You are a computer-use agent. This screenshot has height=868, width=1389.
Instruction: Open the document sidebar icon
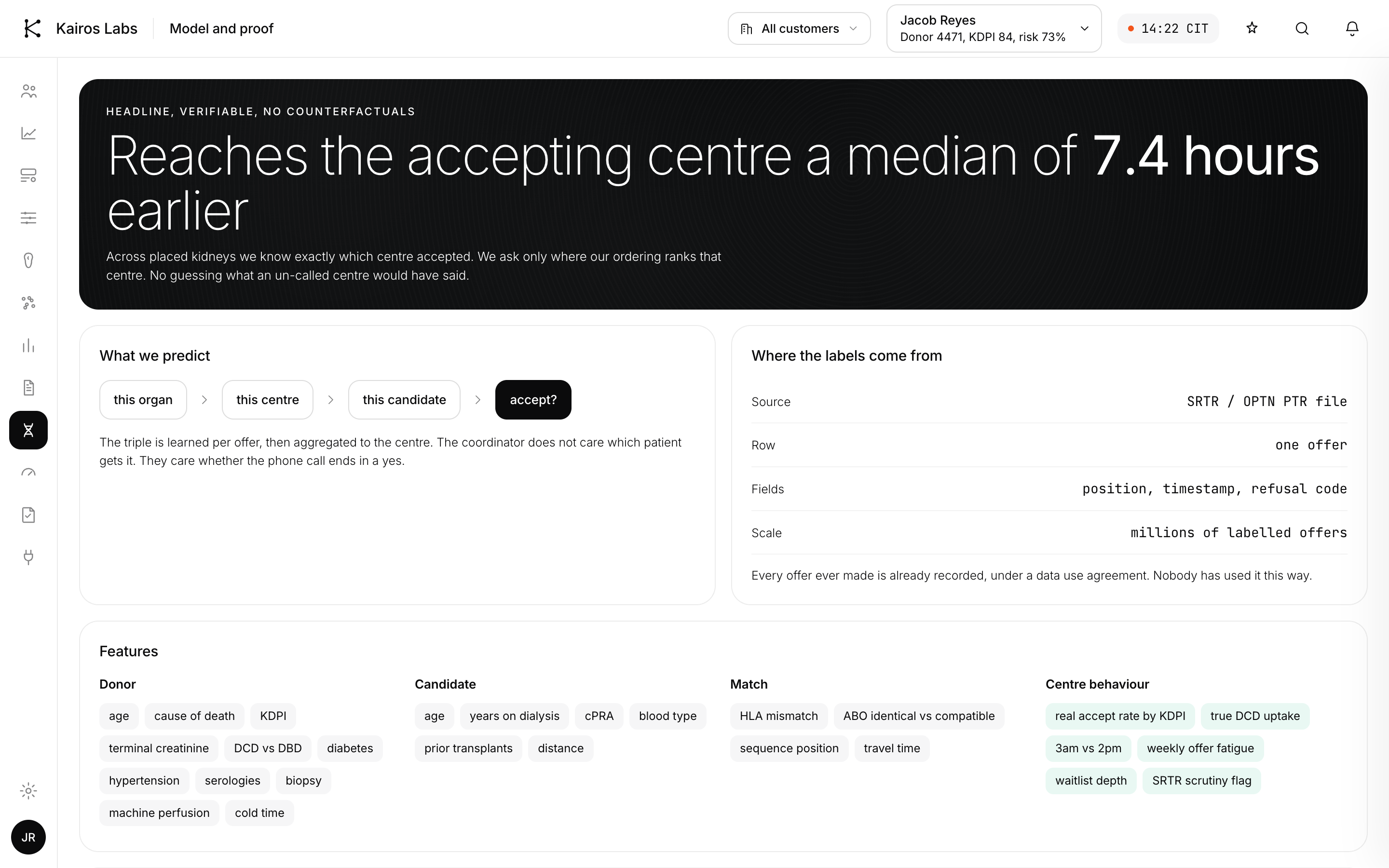point(28,388)
